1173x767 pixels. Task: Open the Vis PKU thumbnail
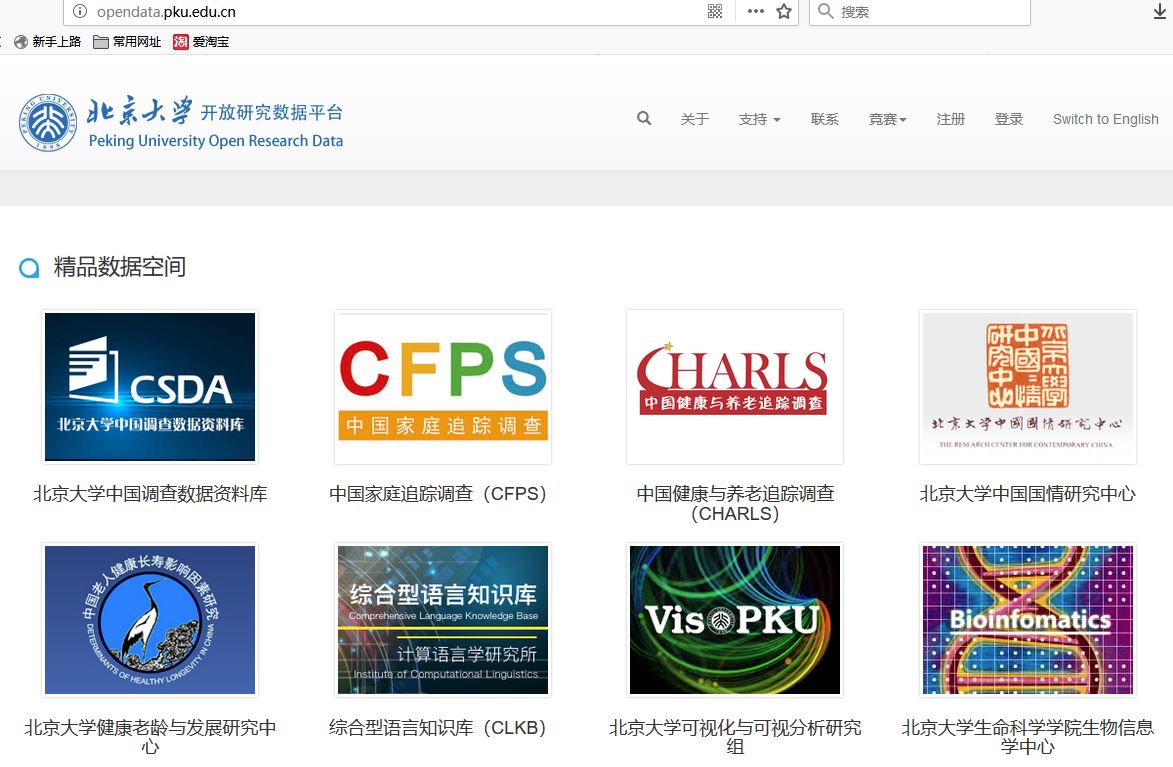[735, 620]
